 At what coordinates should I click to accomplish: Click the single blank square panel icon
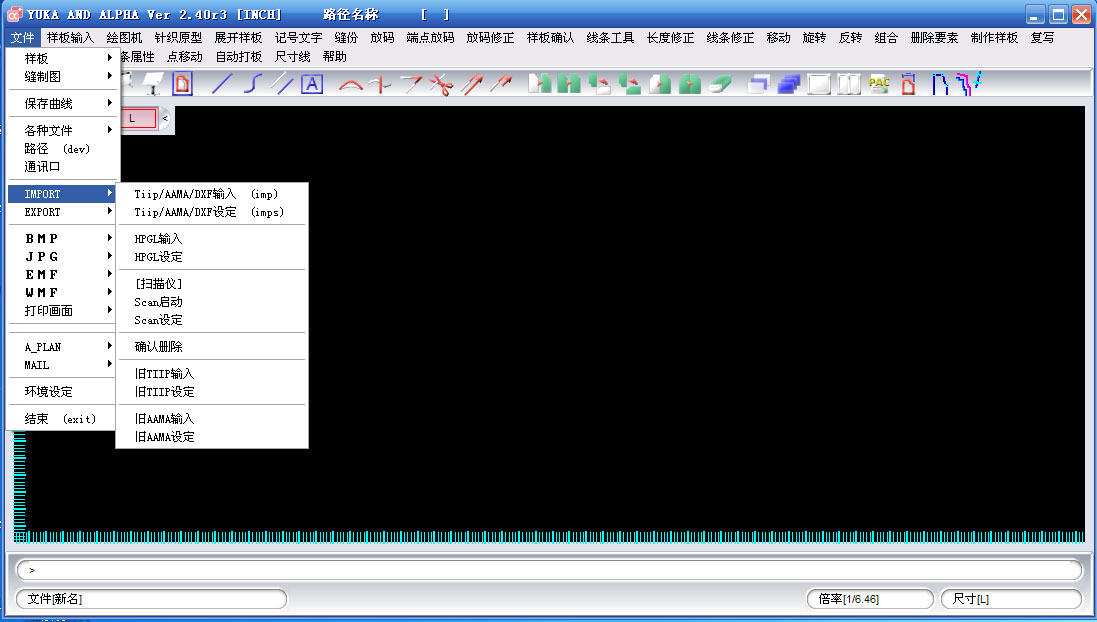819,84
